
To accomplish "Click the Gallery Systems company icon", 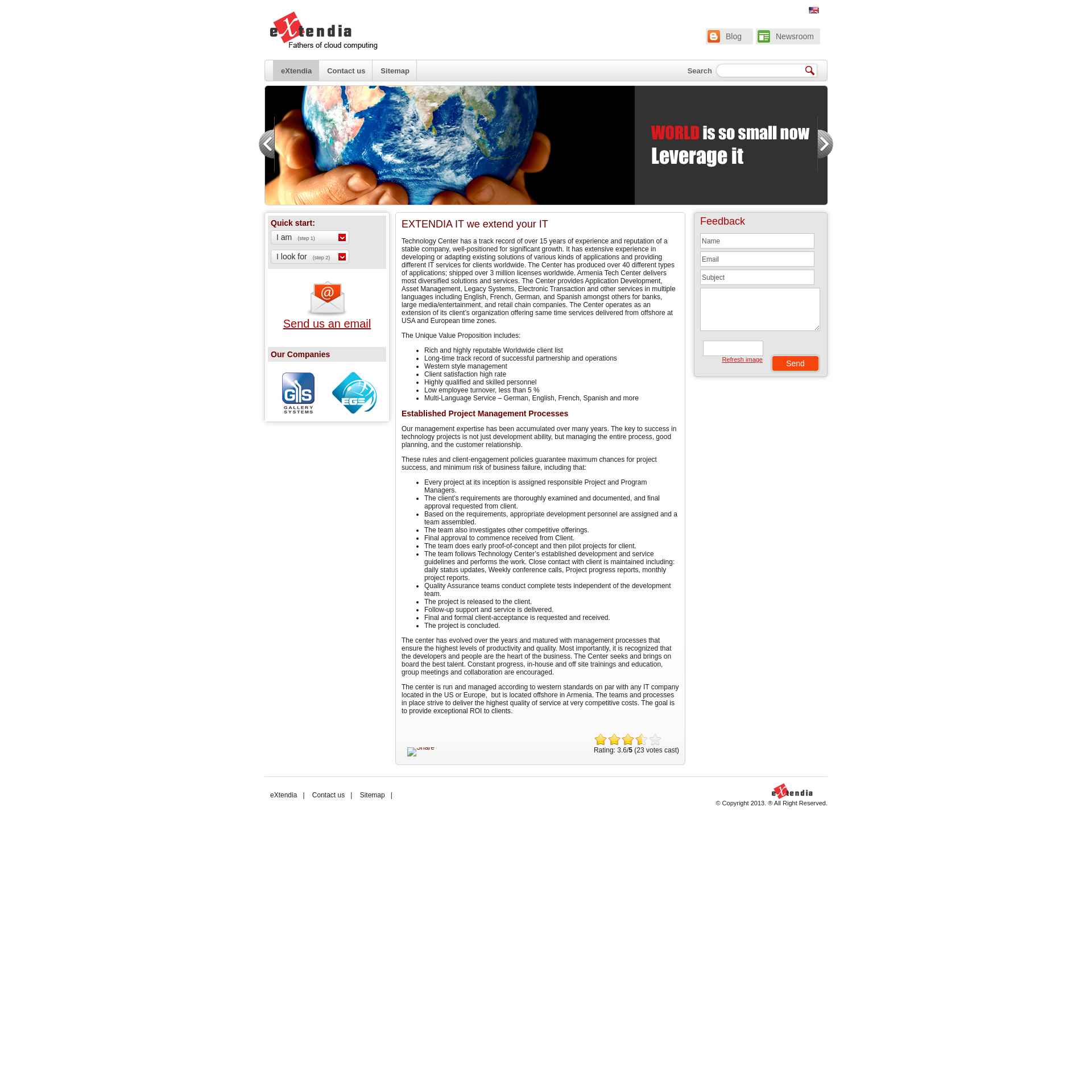I will 297,392.
